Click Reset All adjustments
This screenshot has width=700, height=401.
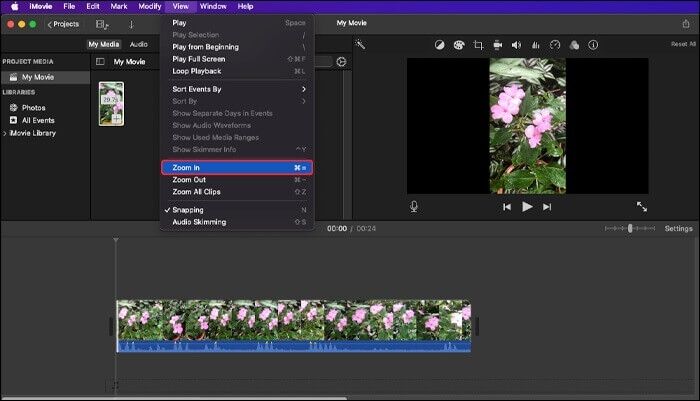683,44
